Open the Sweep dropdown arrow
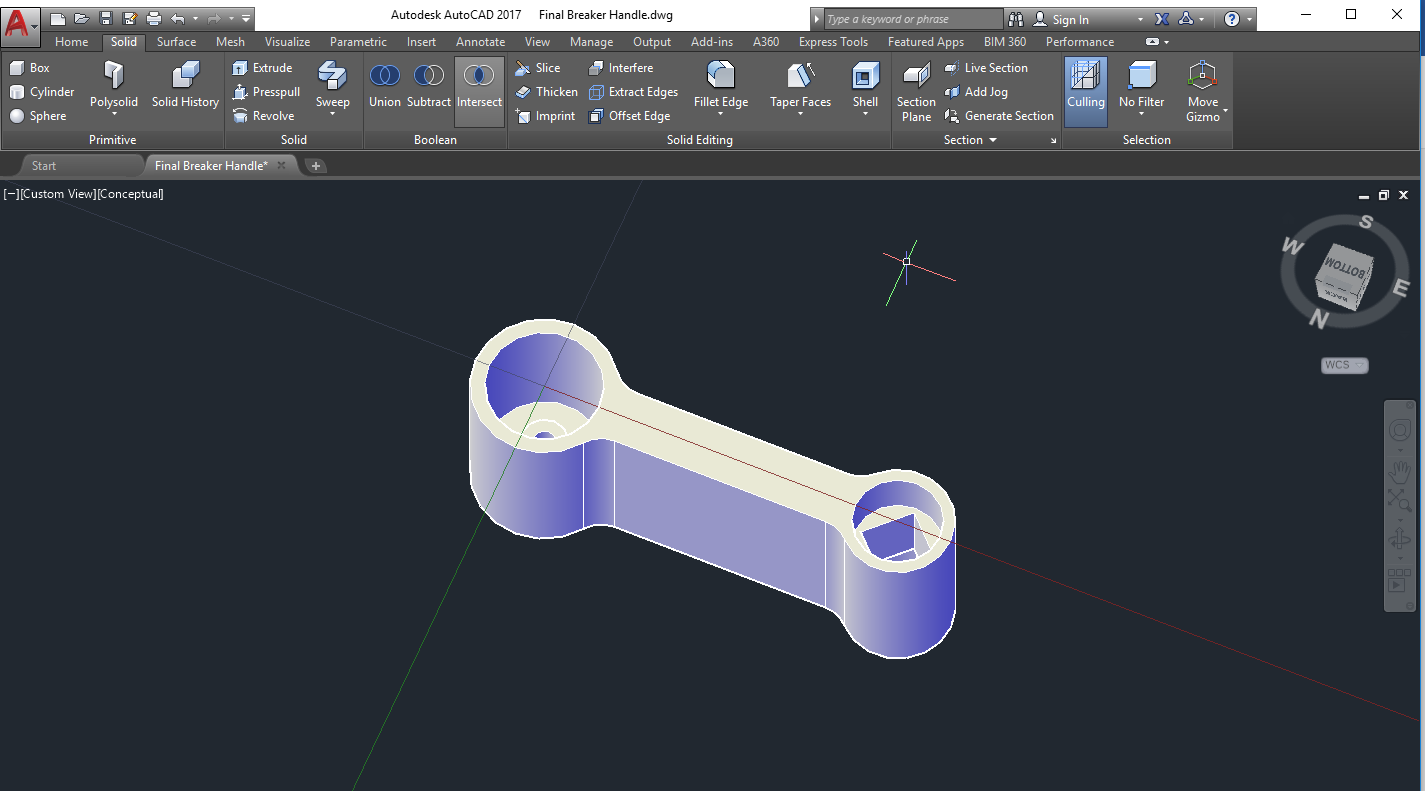The image size is (1425, 791). click(333, 114)
